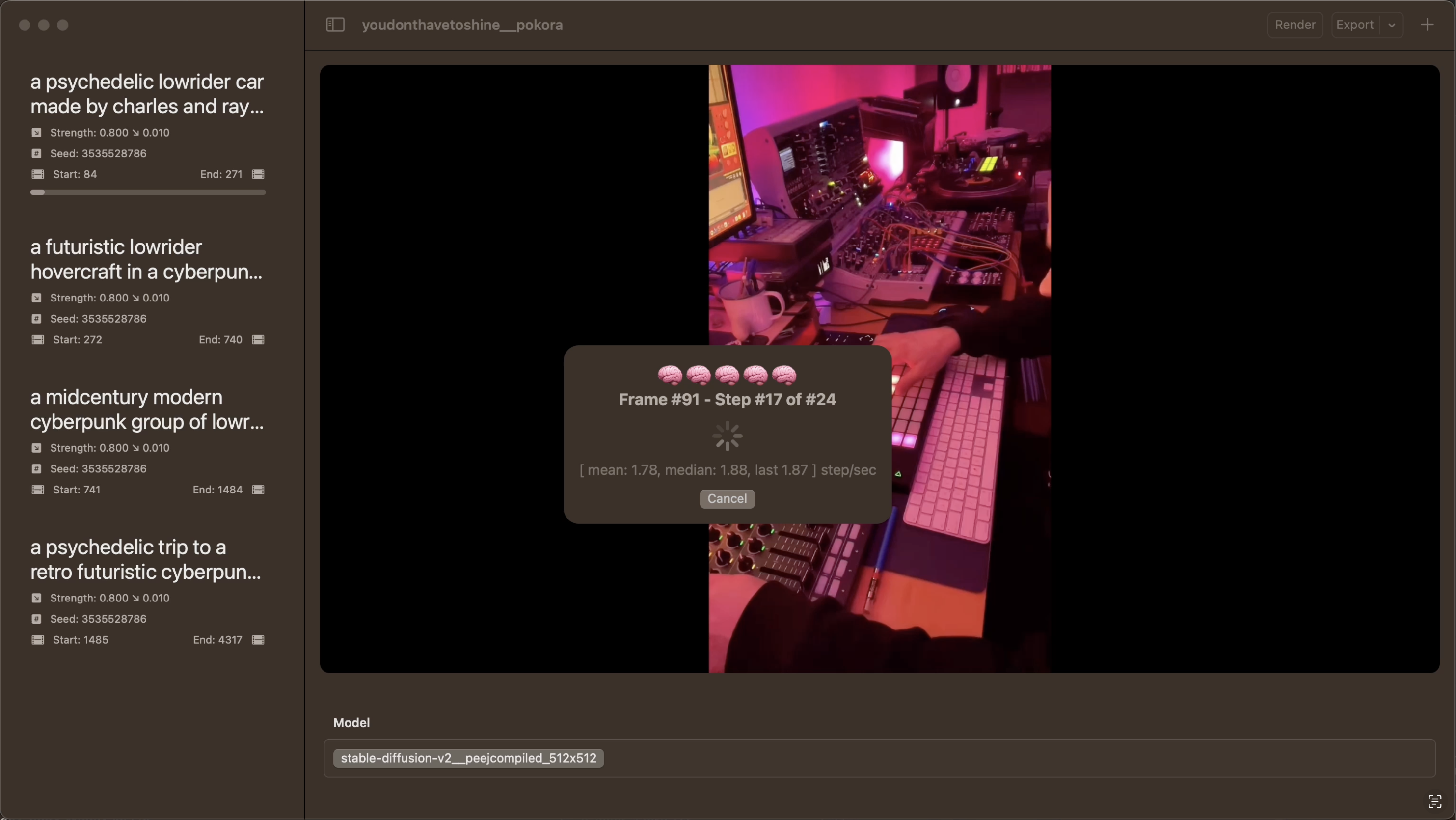This screenshot has height=820, width=1456.
Task: Click seed text of midcentury modern prompt
Action: tap(98, 469)
